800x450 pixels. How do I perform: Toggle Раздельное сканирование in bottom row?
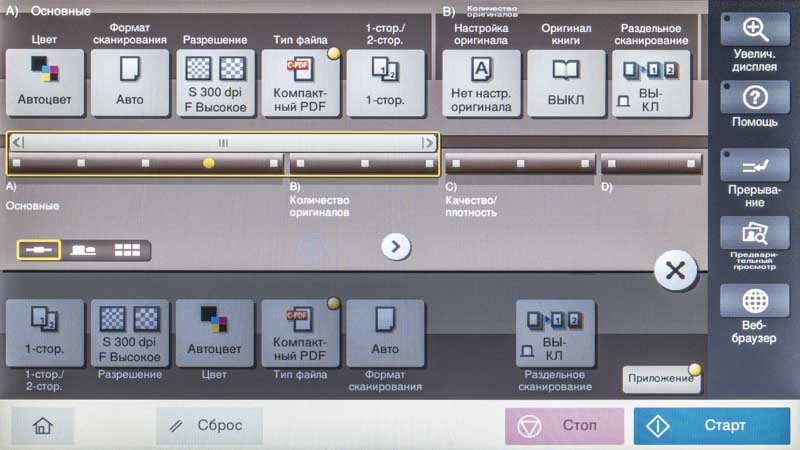pyautogui.click(x=555, y=333)
